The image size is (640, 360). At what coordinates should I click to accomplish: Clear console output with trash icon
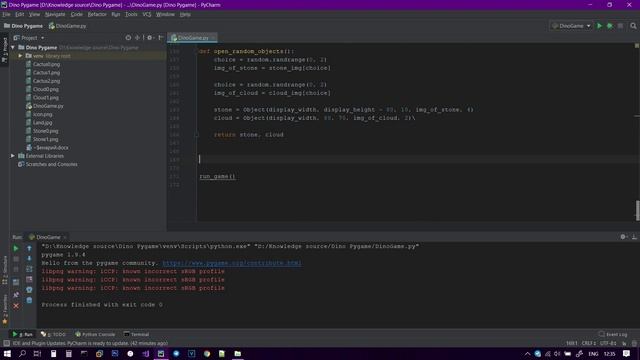[29, 300]
